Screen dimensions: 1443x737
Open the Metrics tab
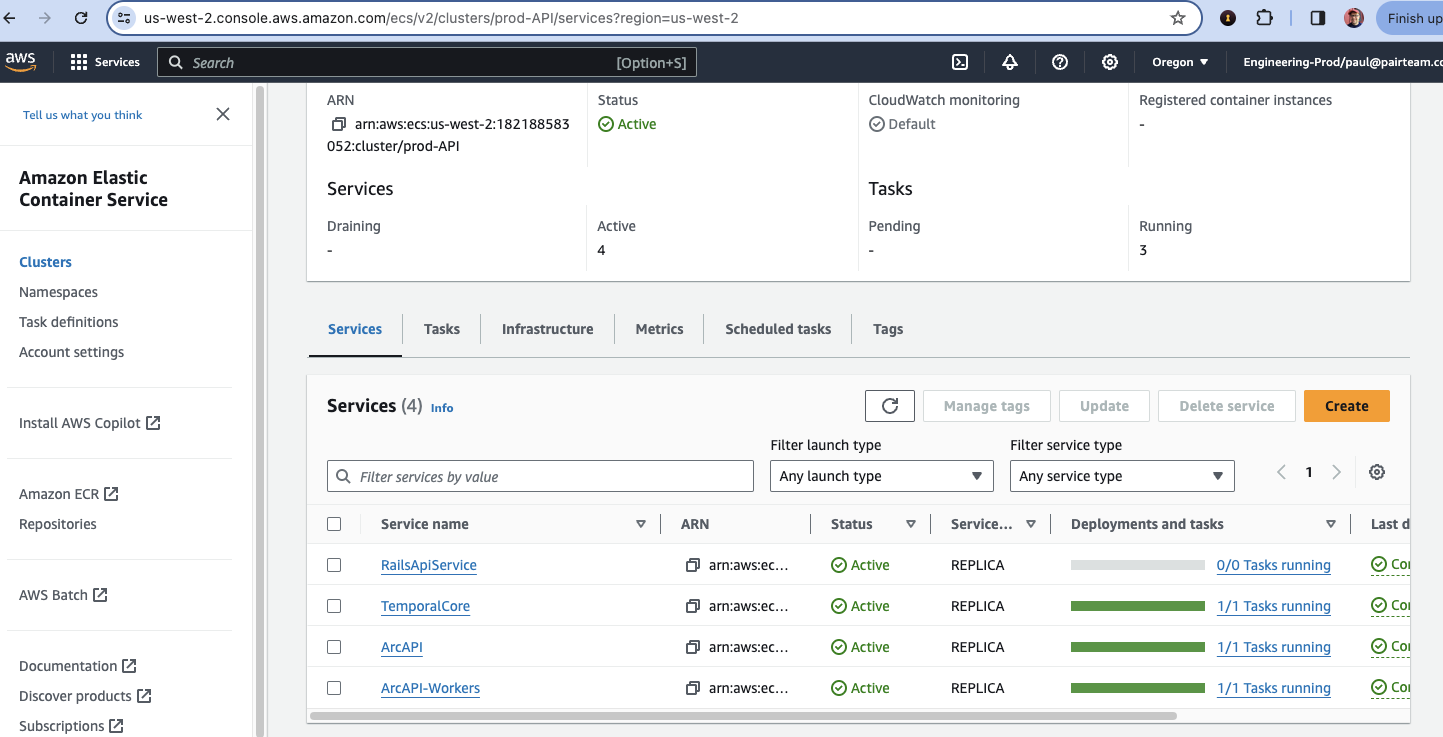tap(660, 329)
